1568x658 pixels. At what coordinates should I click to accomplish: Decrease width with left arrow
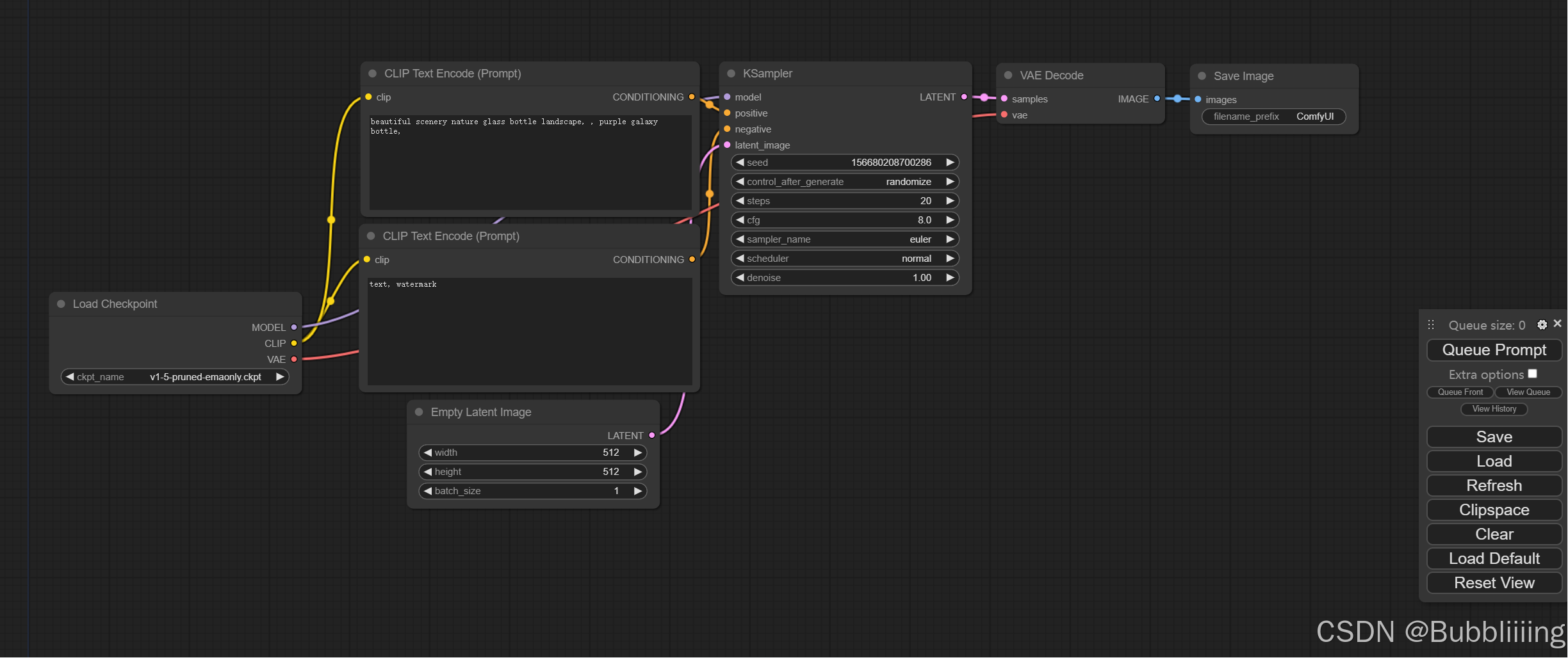click(x=428, y=452)
